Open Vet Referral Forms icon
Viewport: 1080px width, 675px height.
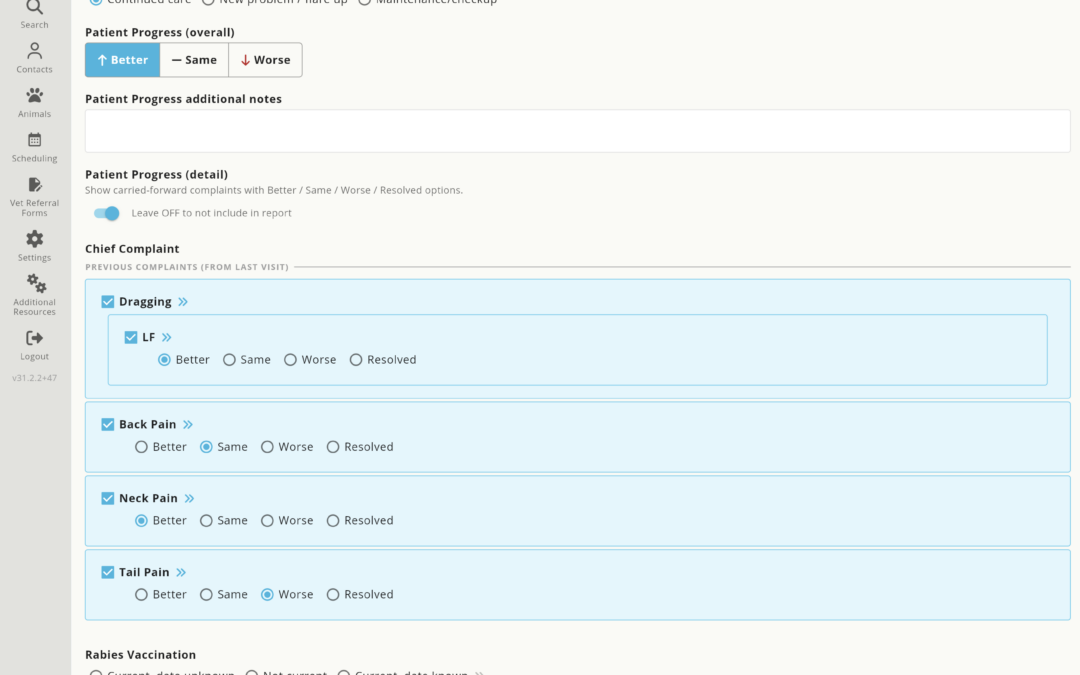tap(34, 185)
